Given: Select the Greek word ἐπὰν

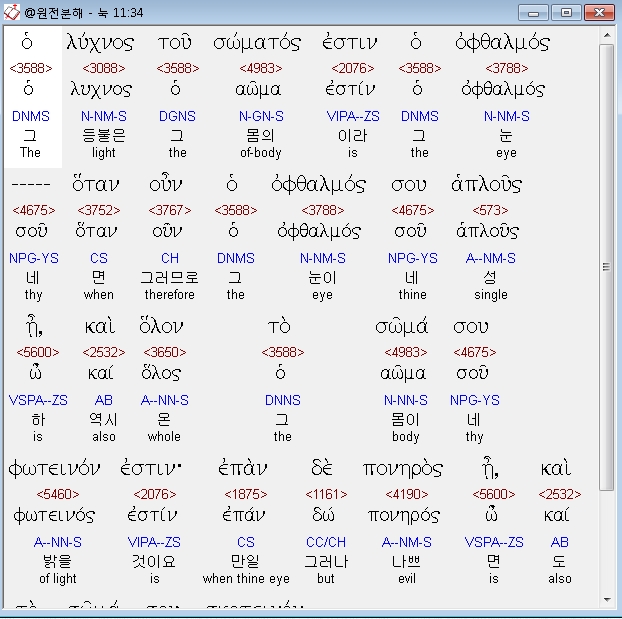Looking at the screenshot, I should tap(243, 468).
